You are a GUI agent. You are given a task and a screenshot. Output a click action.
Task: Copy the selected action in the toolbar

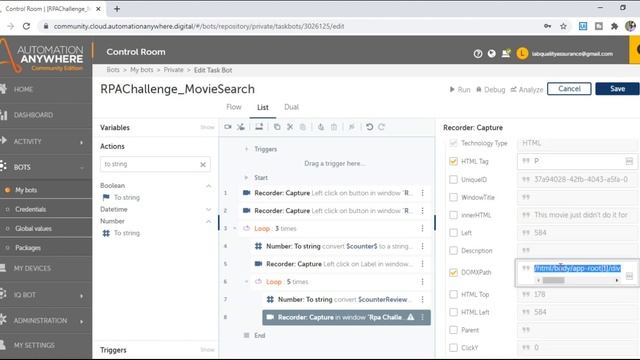277,127
